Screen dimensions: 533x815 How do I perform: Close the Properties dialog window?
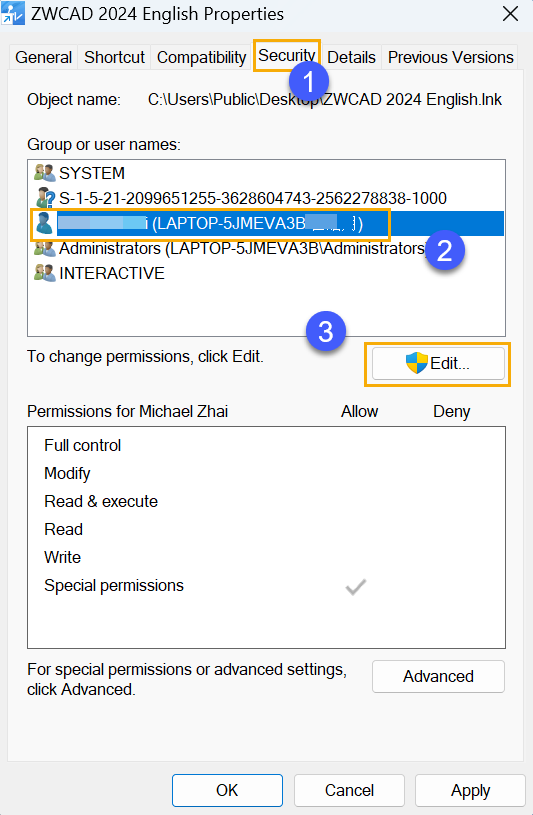[511, 14]
